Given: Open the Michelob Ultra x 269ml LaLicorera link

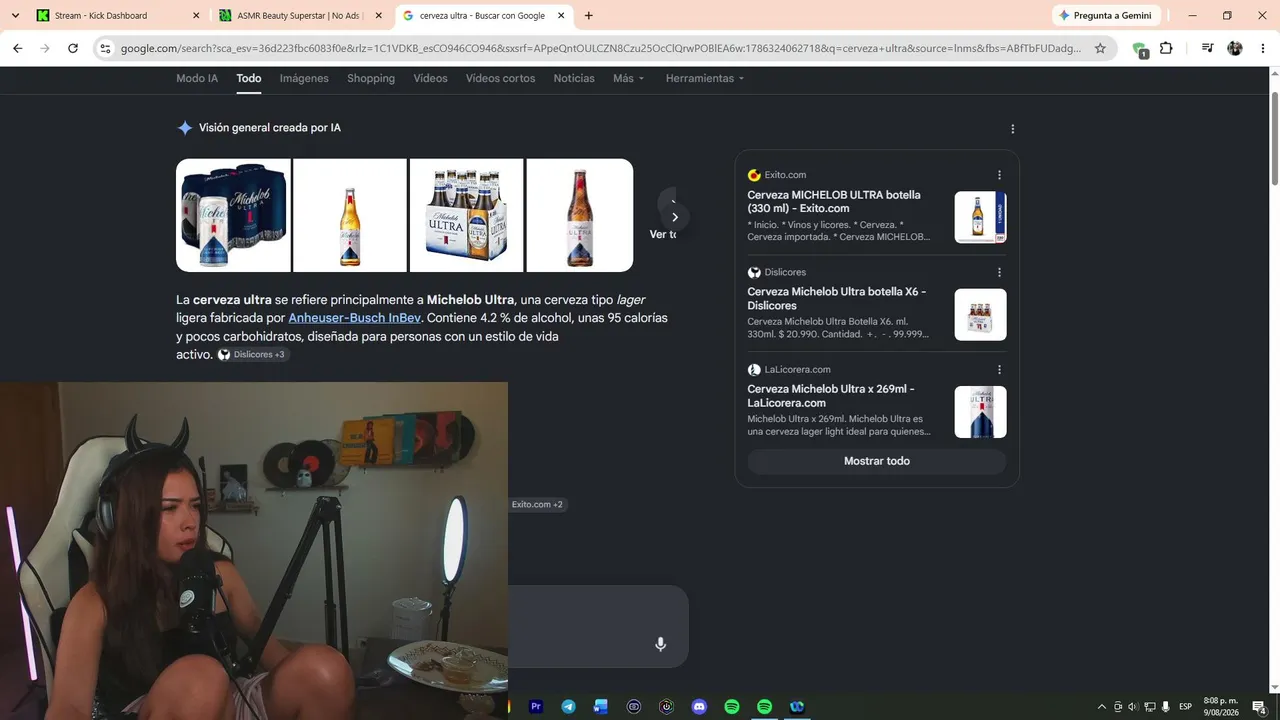Looking at the screenshot, I should point(831,396).
